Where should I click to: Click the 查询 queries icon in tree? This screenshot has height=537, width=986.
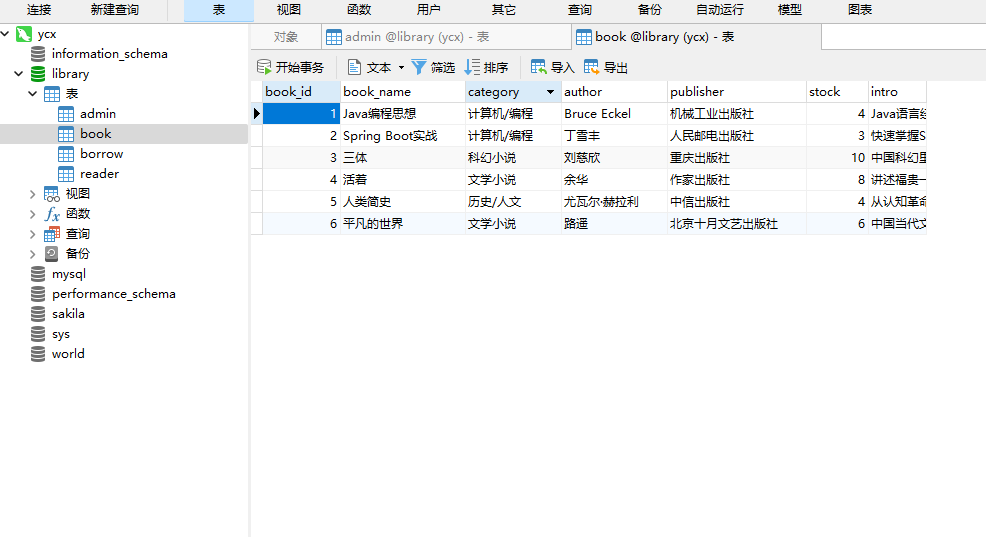(x=52, y=234)
